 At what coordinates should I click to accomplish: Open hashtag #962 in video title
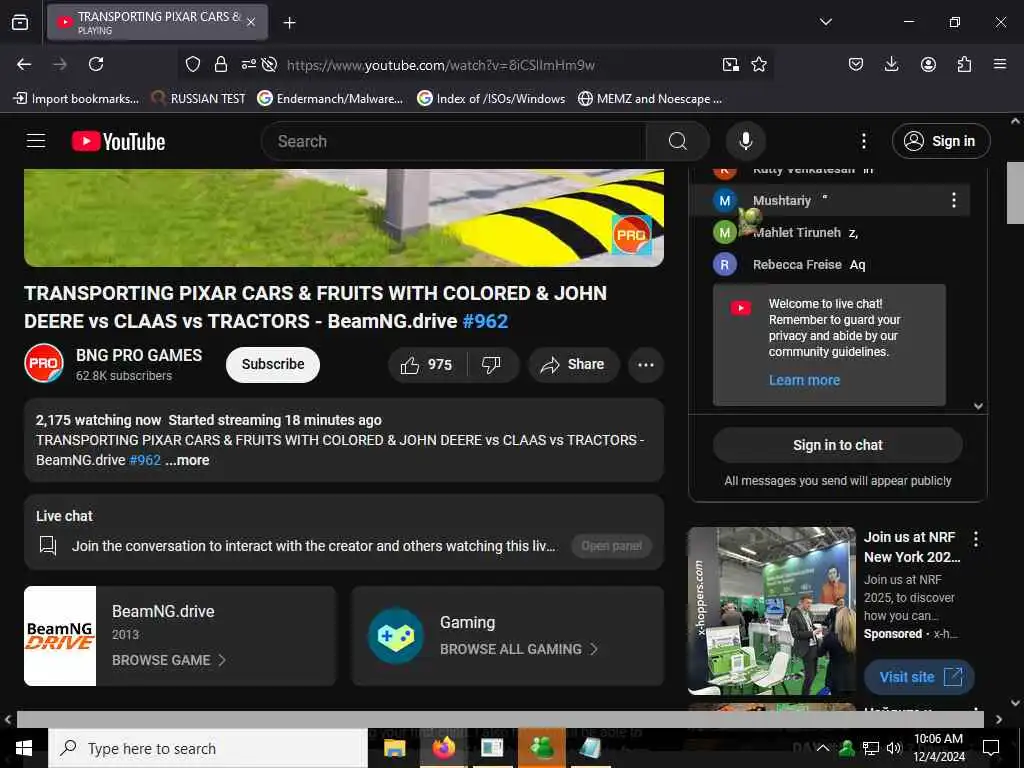[485, 321]
